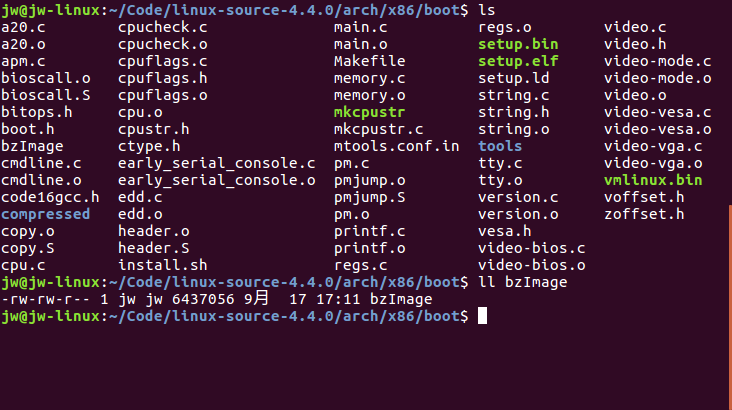Select the early_serial_console.c file name
This screenshot has width=732, height=410.
point(216,163)
